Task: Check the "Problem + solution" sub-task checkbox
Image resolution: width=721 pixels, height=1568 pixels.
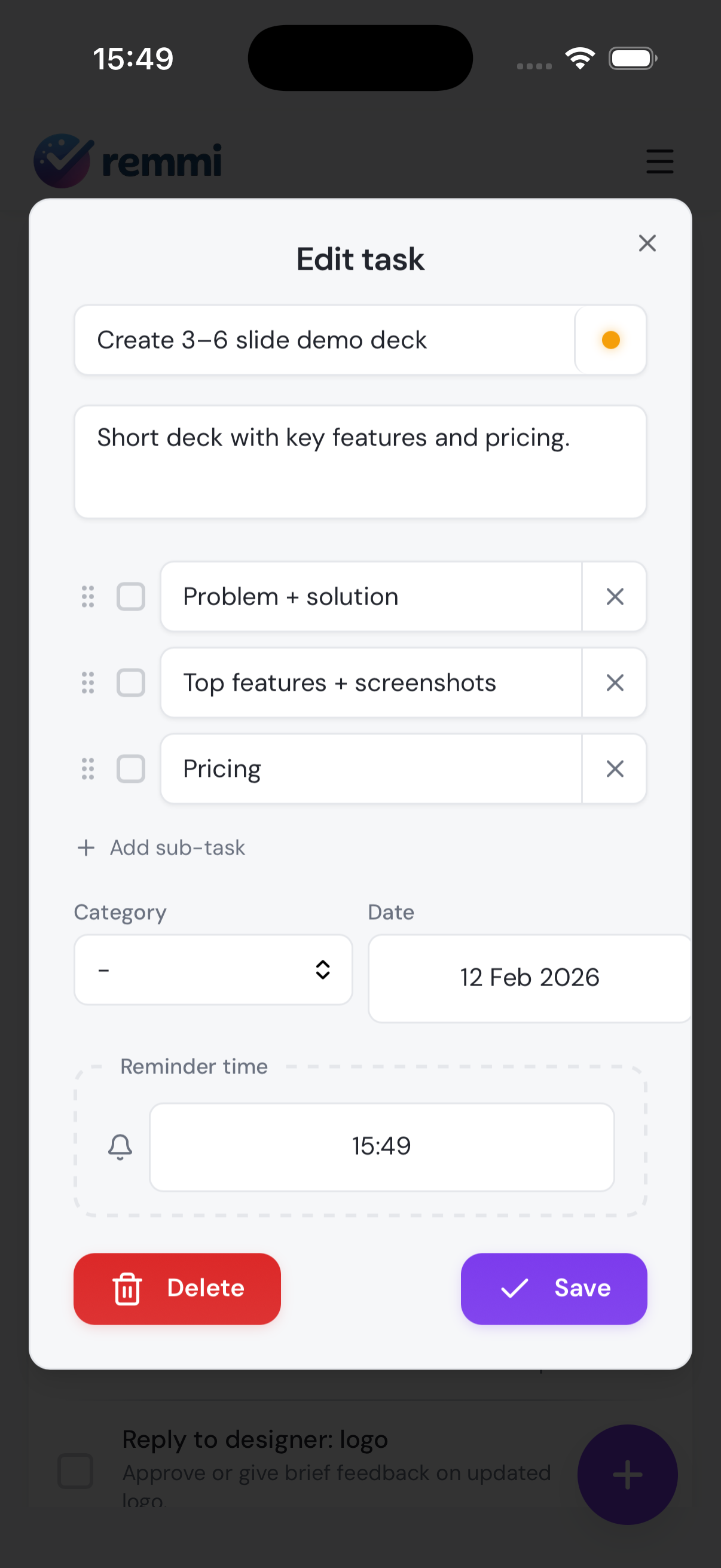Action: [131, 597]
